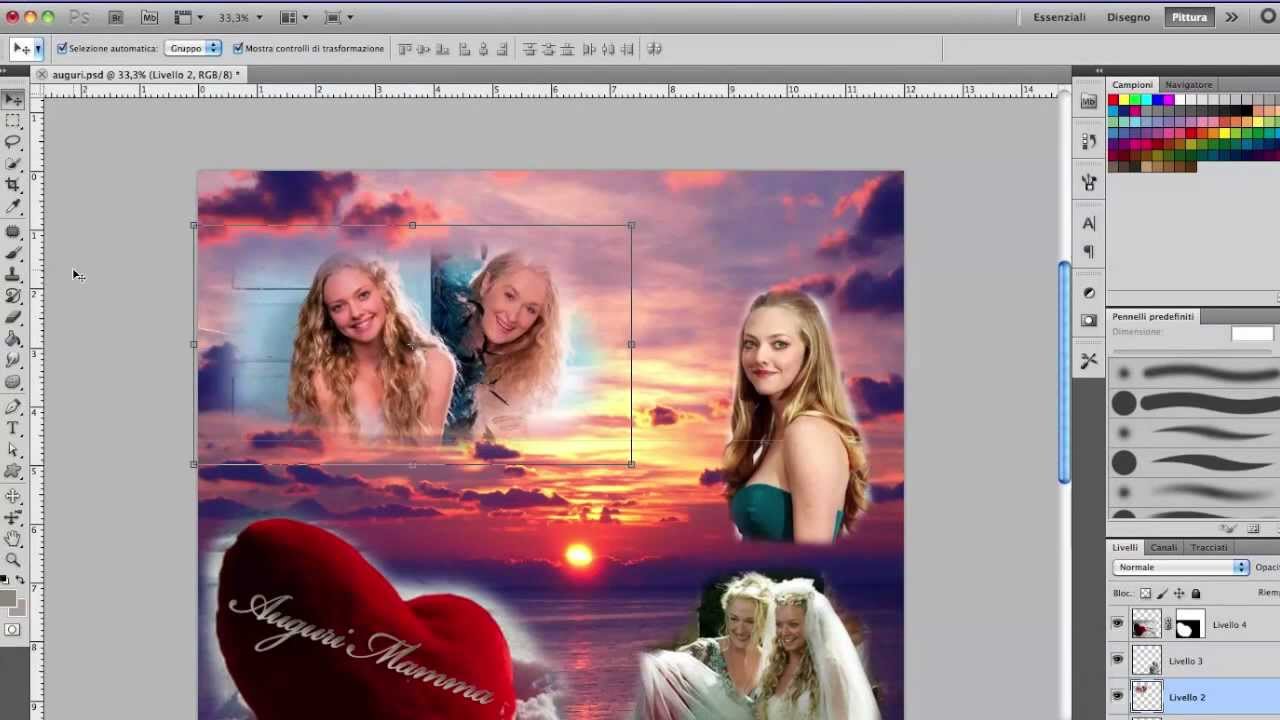
Task: Hide the Livello 4 layer
Action: [1118, 624]
